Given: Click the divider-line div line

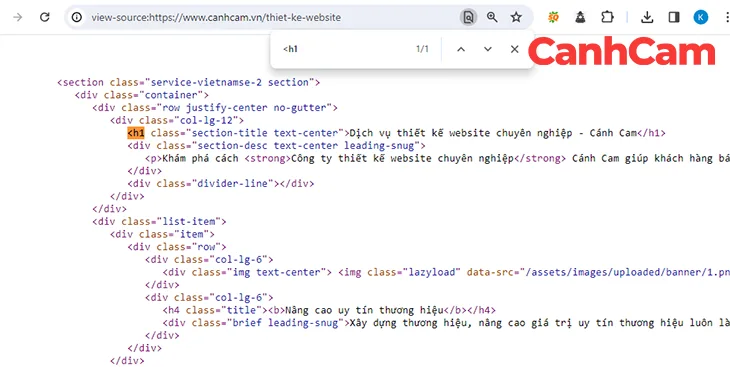Looking at the screenshot, I should 221,184.
